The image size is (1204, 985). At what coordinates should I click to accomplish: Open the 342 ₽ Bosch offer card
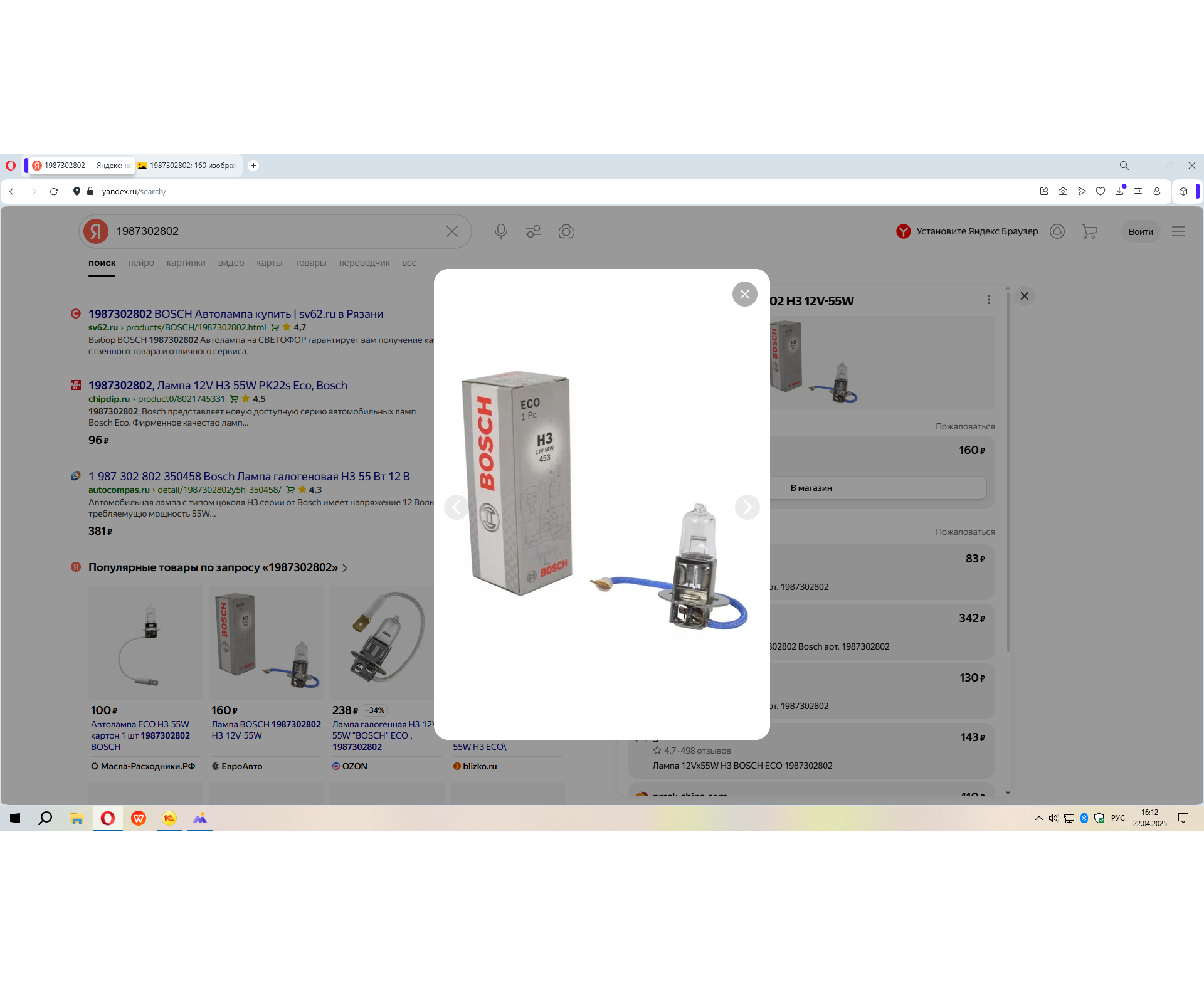(x=882, y=631)
